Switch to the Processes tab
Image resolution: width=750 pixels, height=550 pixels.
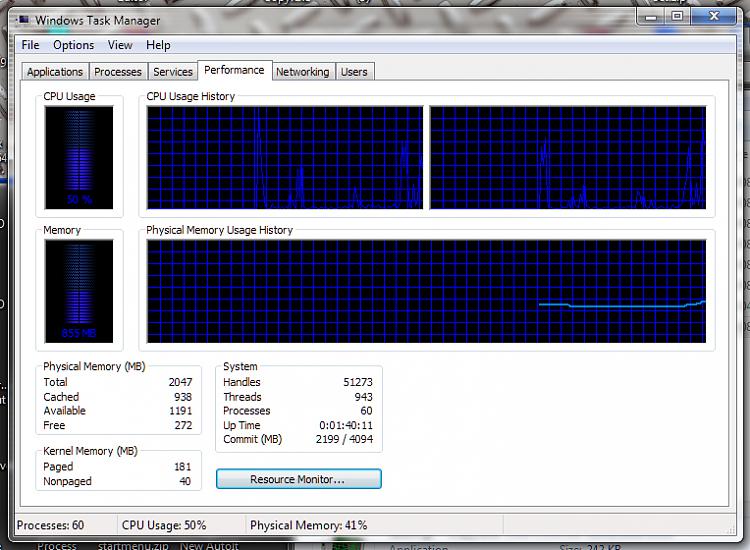point(118,72)
